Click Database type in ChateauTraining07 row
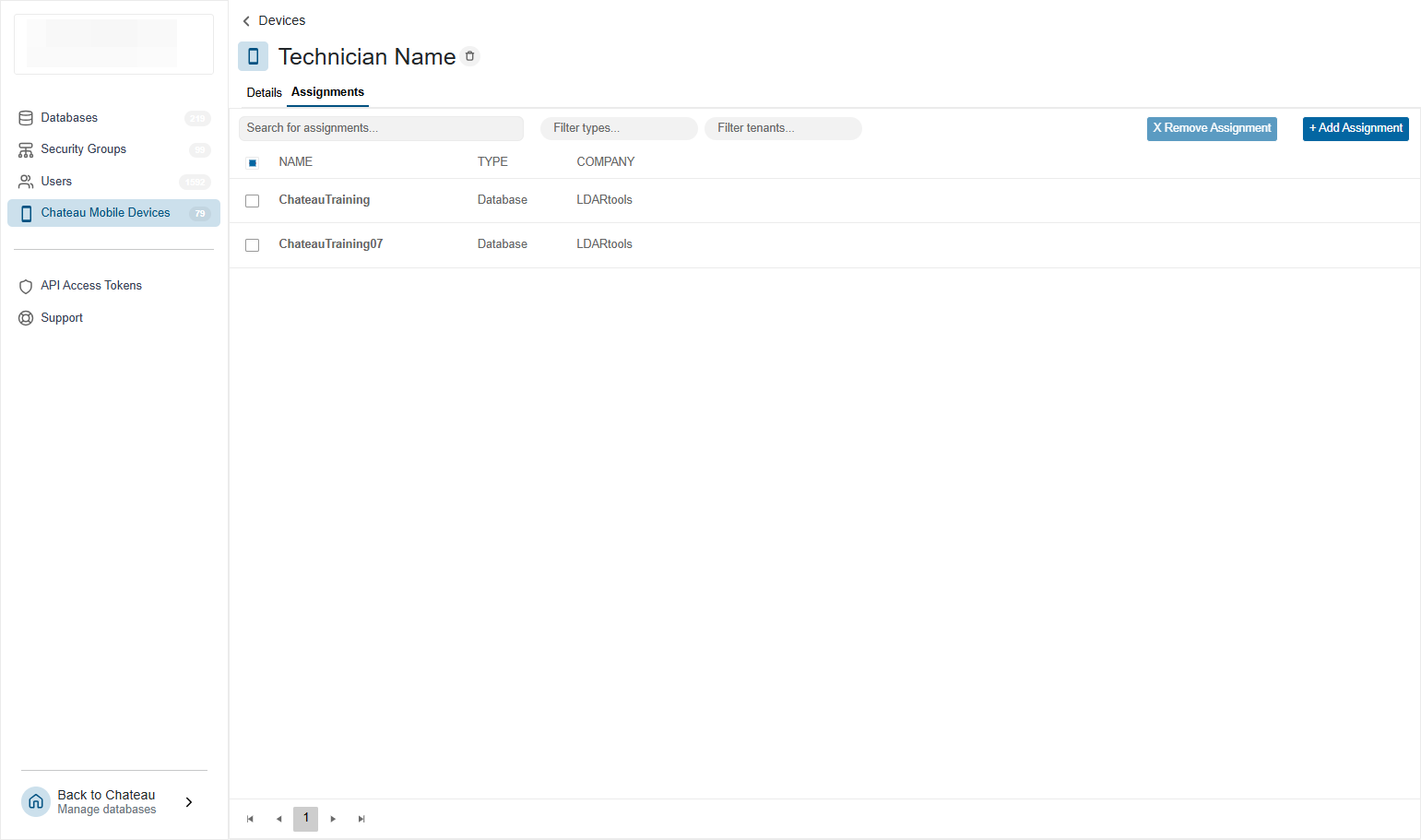 (503, 244)
